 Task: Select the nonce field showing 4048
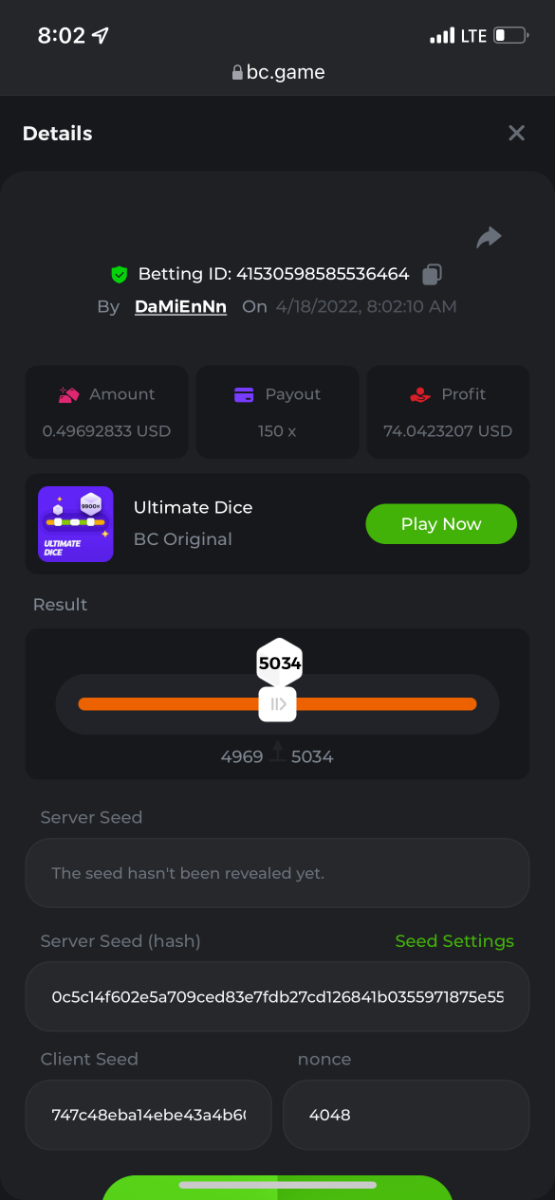click(x=406, y=1114)
